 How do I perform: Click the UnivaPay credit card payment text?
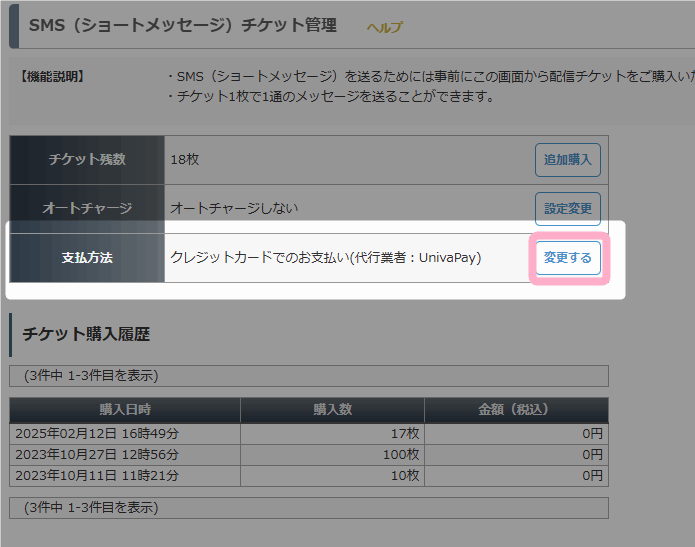326,258
